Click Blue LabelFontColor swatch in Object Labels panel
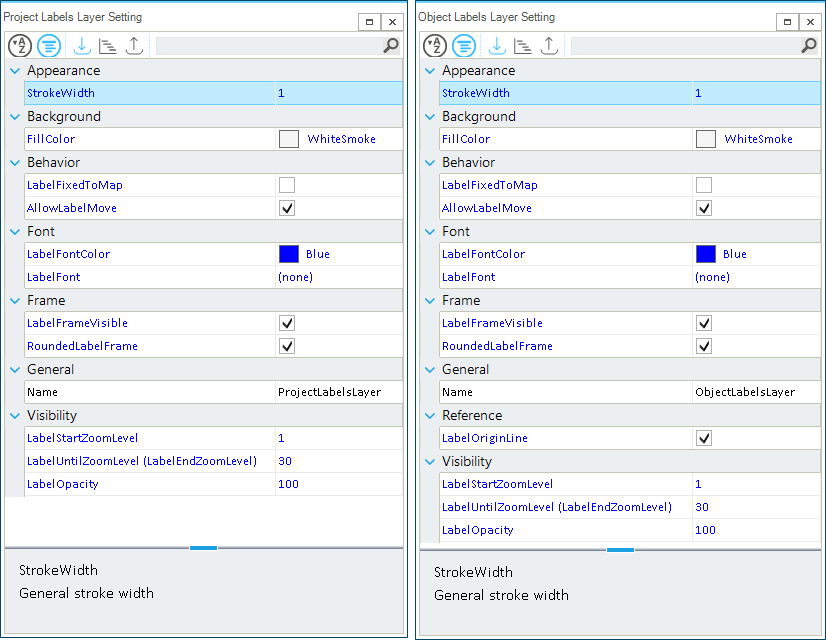The width and height of the screenshot is (826, 640). coord(706,254)
